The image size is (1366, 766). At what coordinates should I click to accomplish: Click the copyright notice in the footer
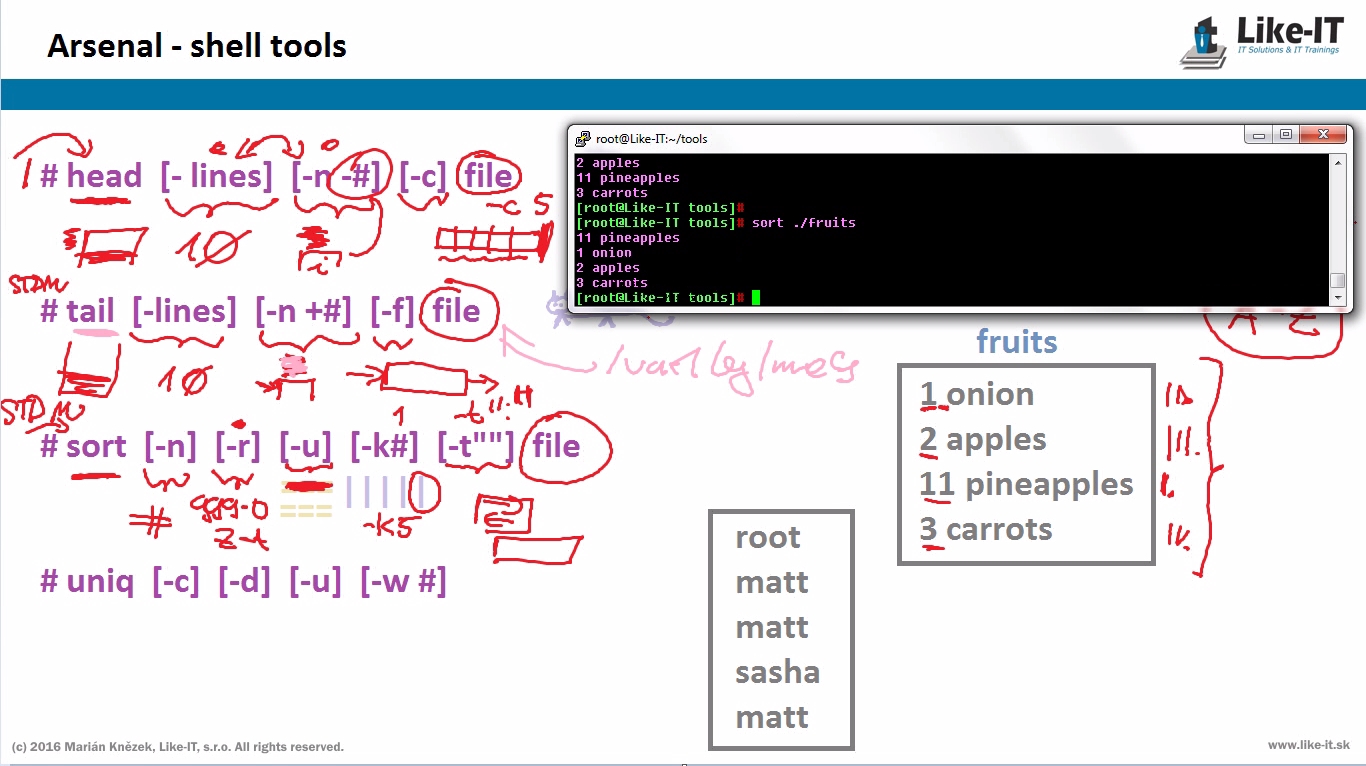tap(177, 747)
